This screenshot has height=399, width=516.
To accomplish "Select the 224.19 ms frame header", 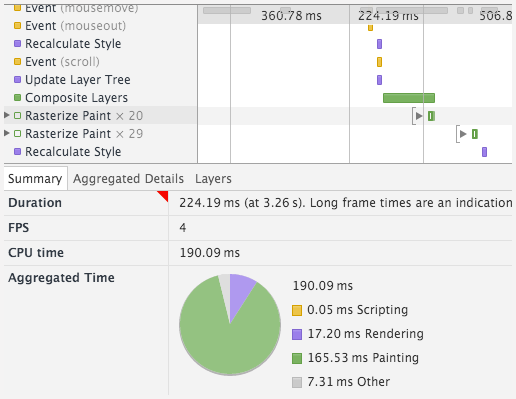I will [387, 15].
